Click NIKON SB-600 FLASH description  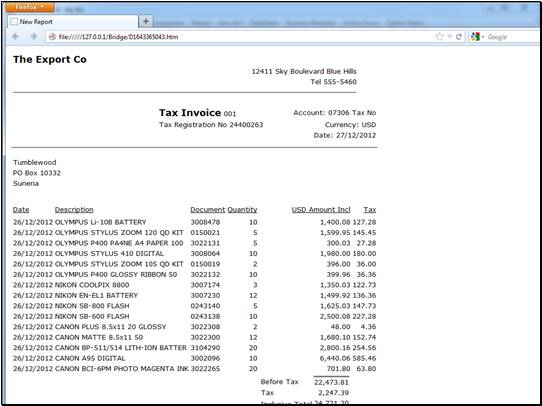[x=92, y=317]
